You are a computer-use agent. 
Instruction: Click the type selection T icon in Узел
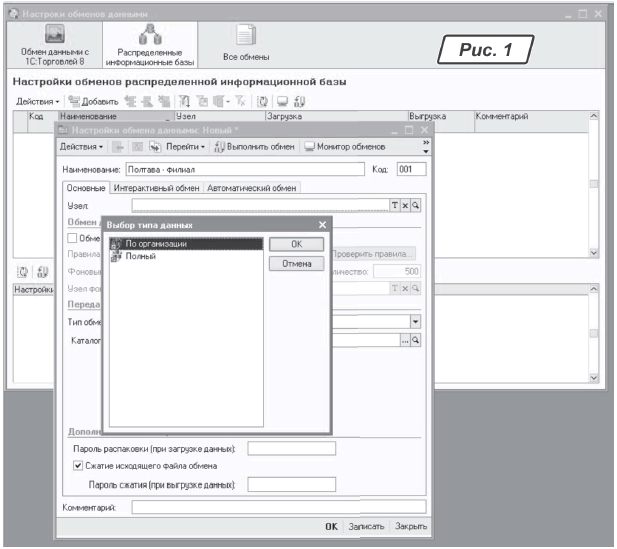point(395,205)
